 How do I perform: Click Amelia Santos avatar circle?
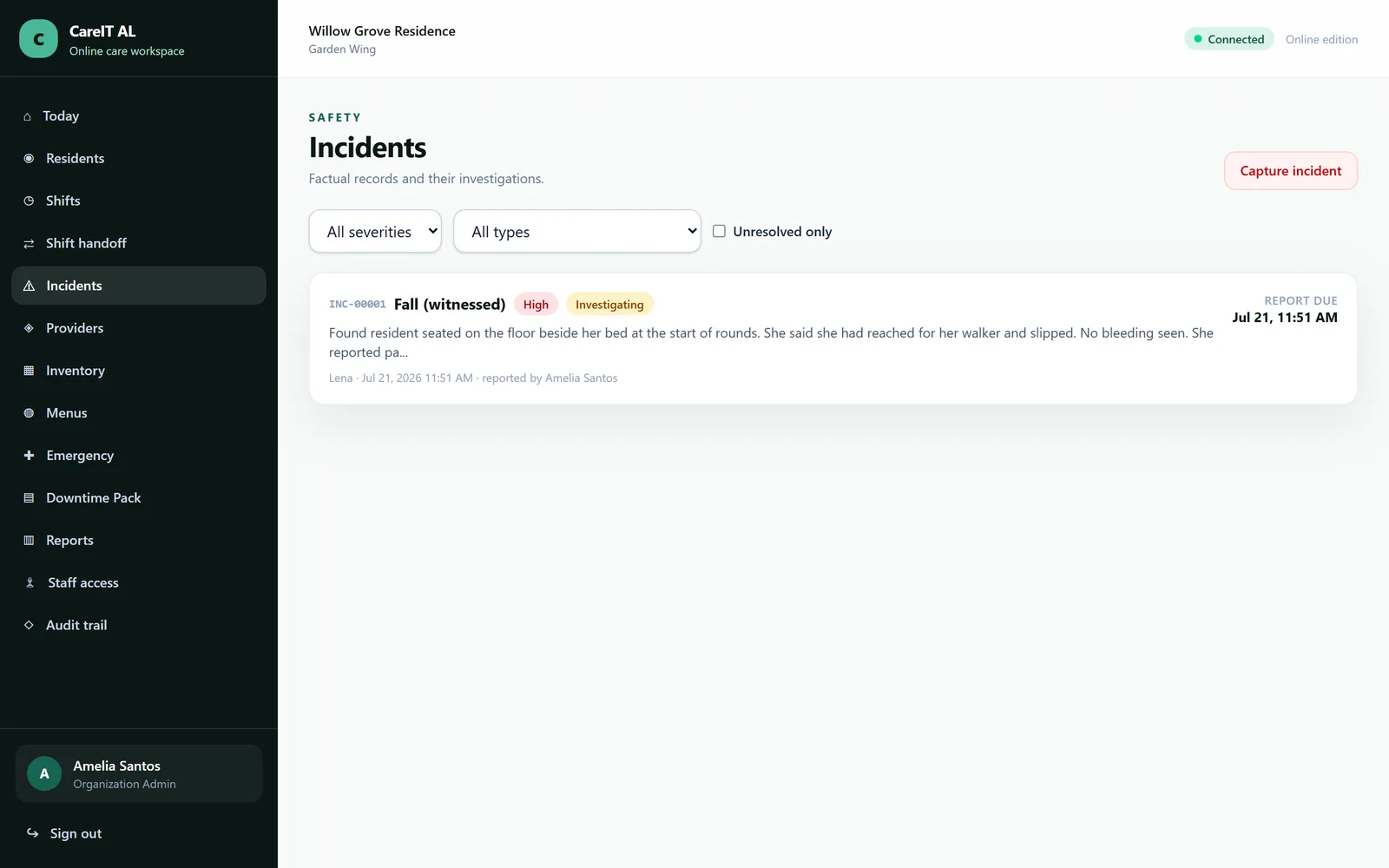point(44,773)
